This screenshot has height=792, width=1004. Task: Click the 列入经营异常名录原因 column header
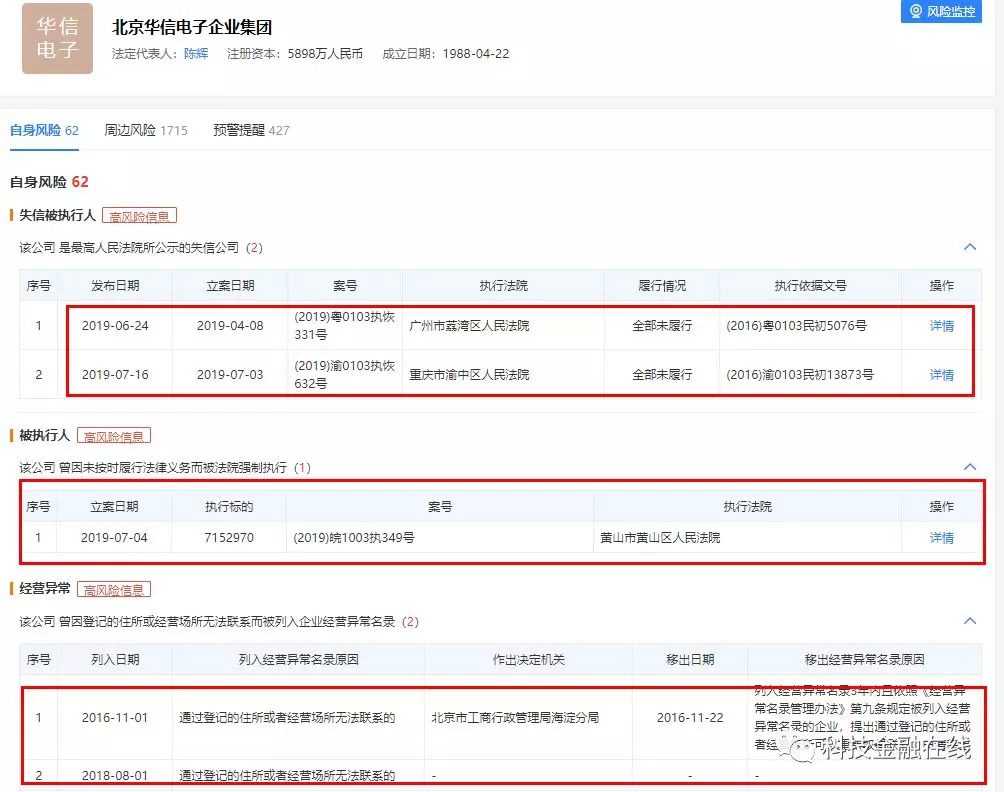[298, 659]
